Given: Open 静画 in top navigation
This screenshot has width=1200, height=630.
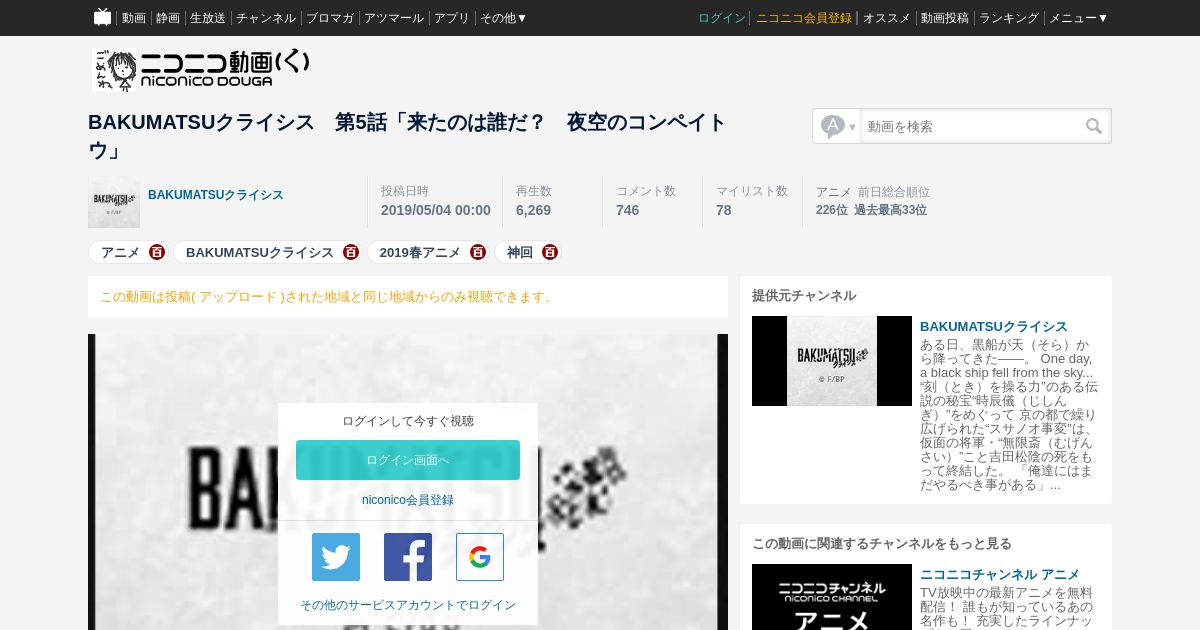Looking at the screenshot, I should pyautogui.click(x=168, y=18).
